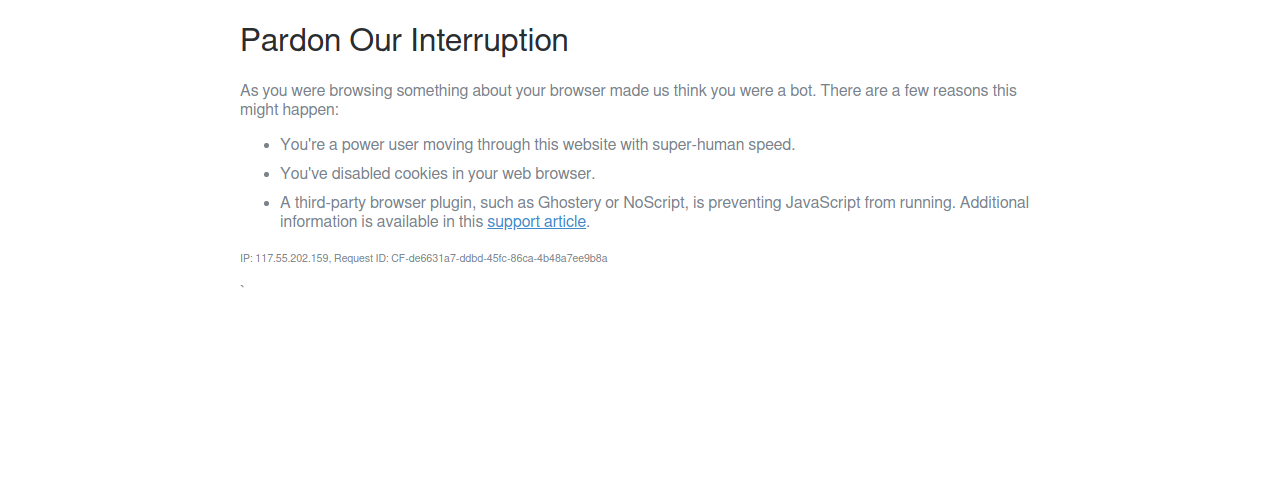
Task: Click the IP address 117.55.202.159
Action: tap(292, 259)
